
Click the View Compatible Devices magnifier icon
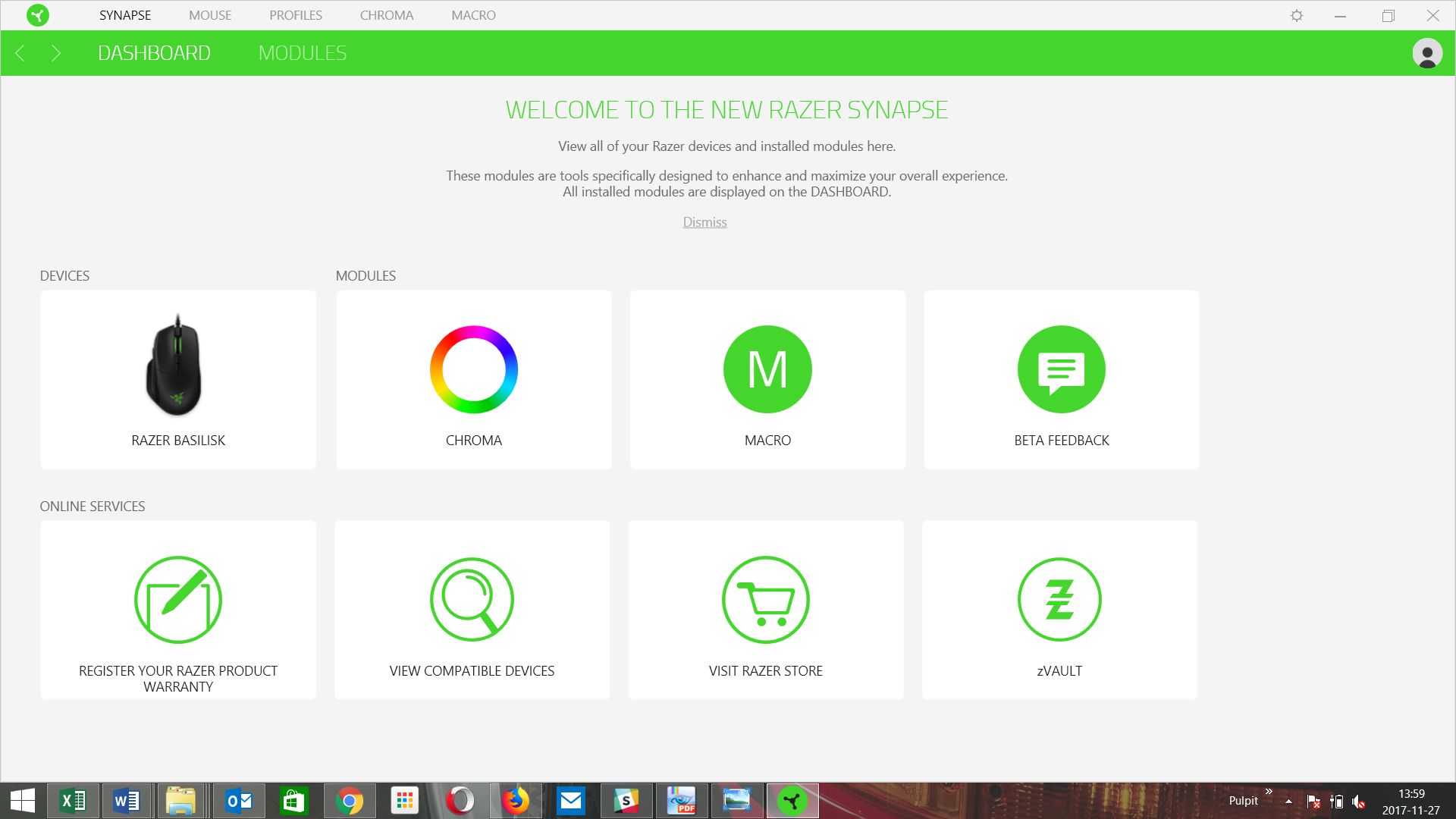coord(472,600)
